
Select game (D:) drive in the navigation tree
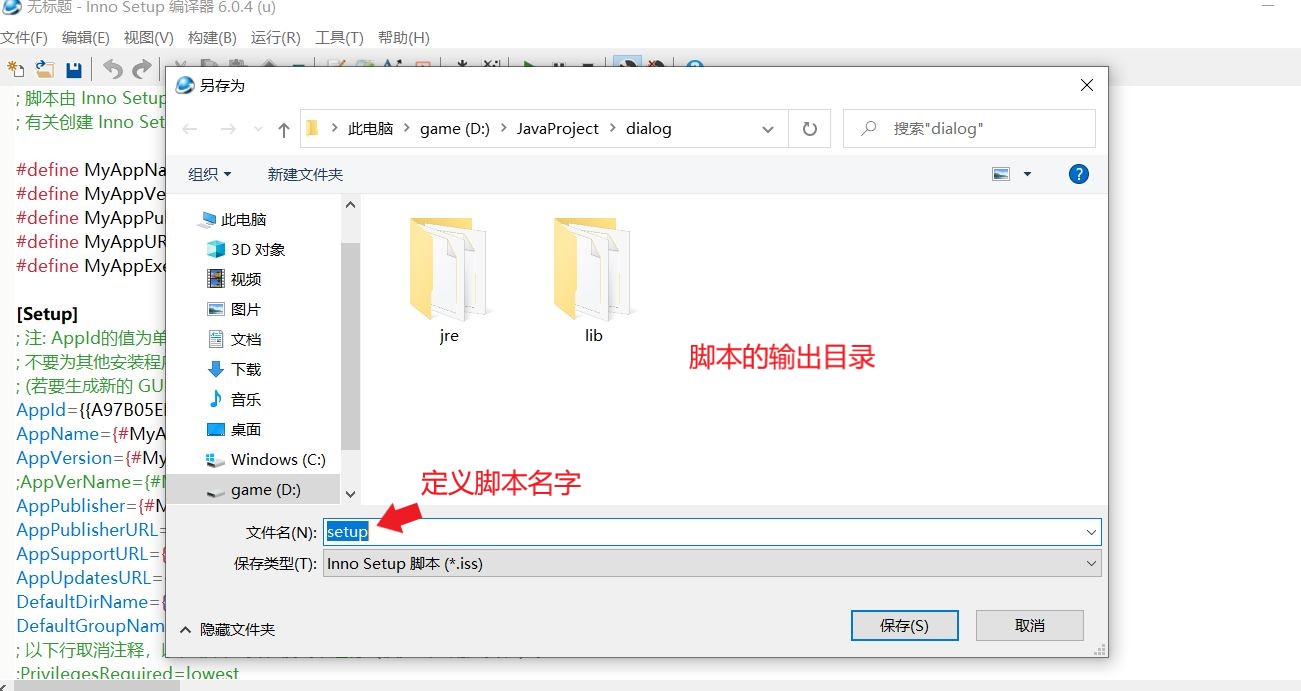click(x=253, y=489)
